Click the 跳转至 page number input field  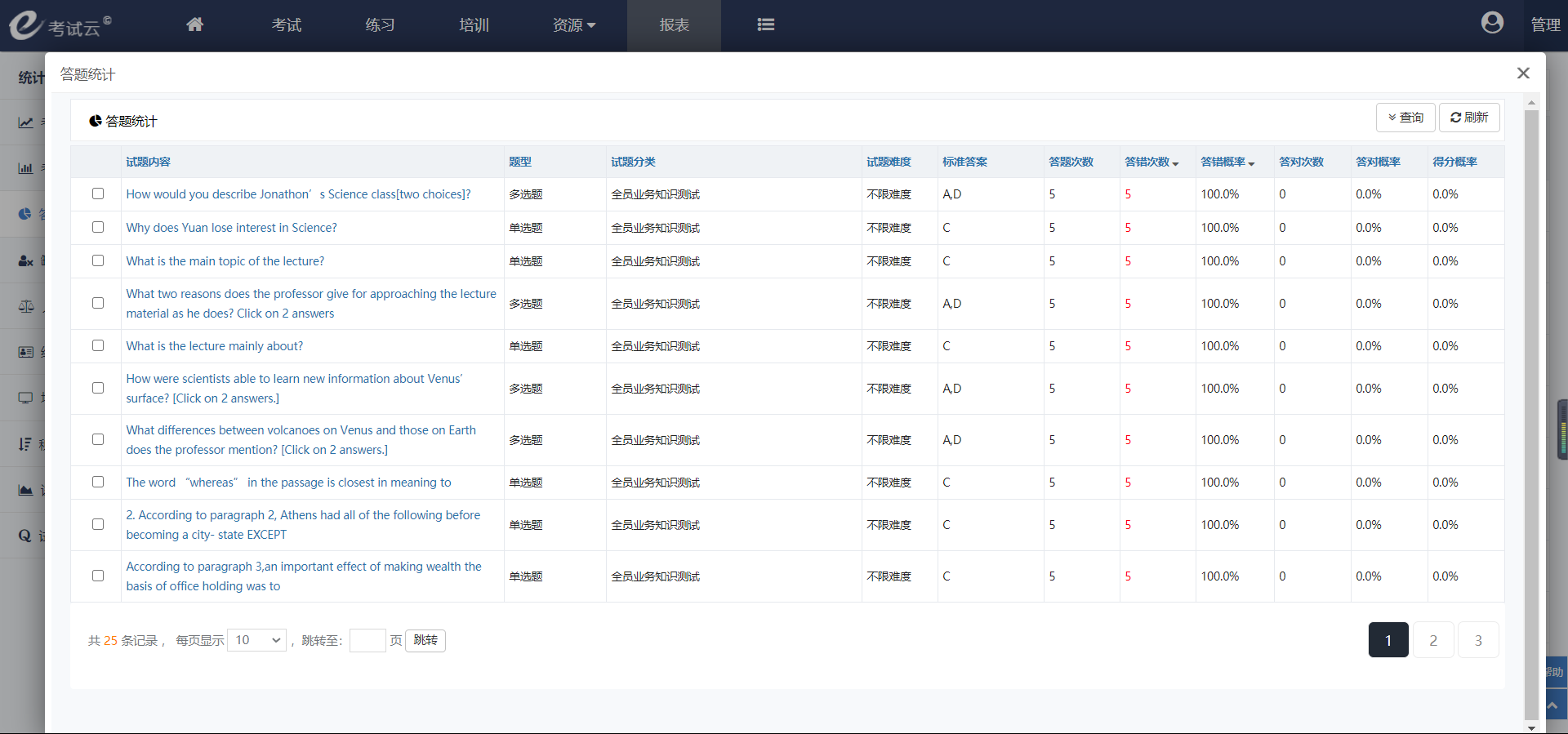pos(367,640)
